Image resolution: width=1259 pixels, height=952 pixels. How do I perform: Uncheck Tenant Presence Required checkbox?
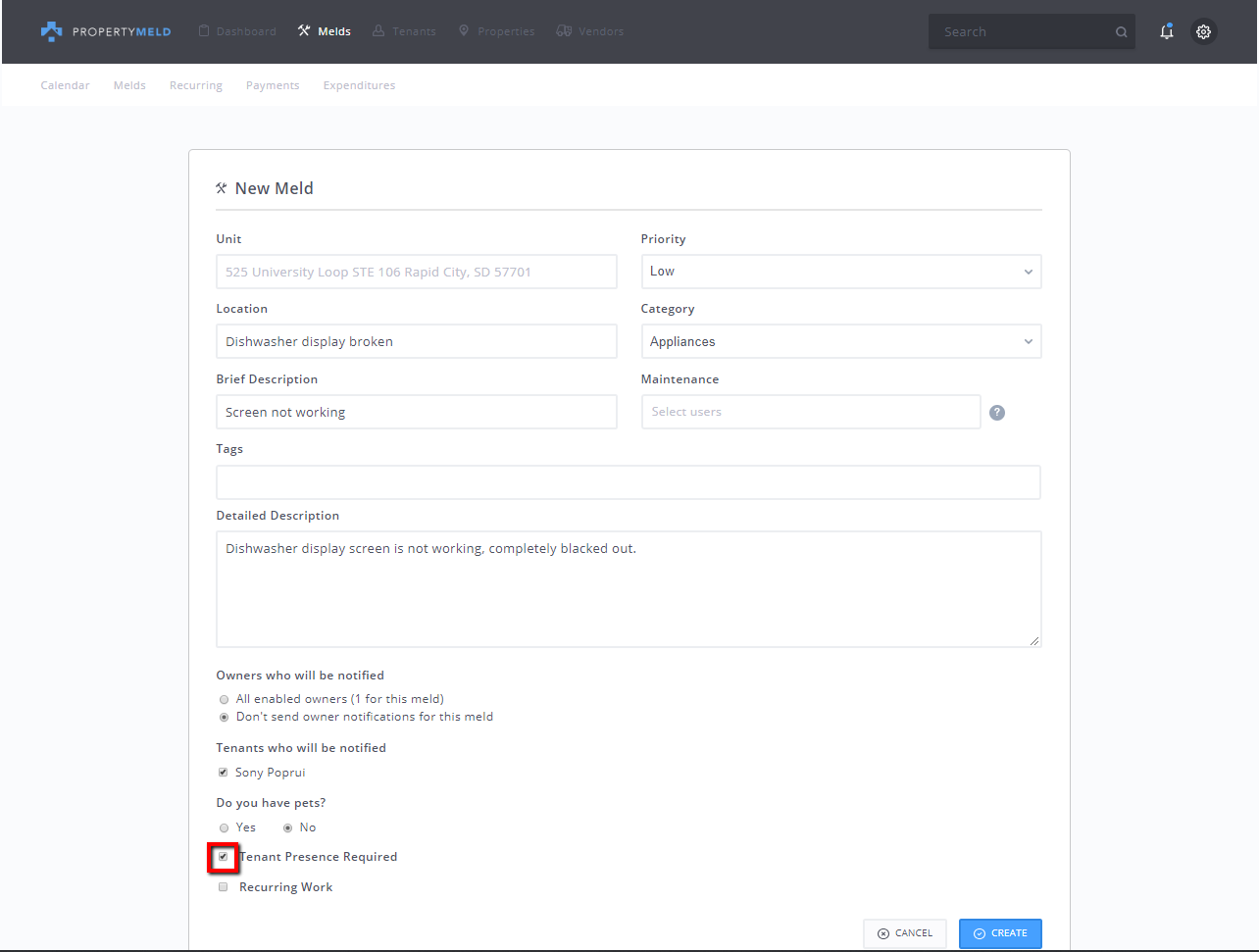coord(224,857)
